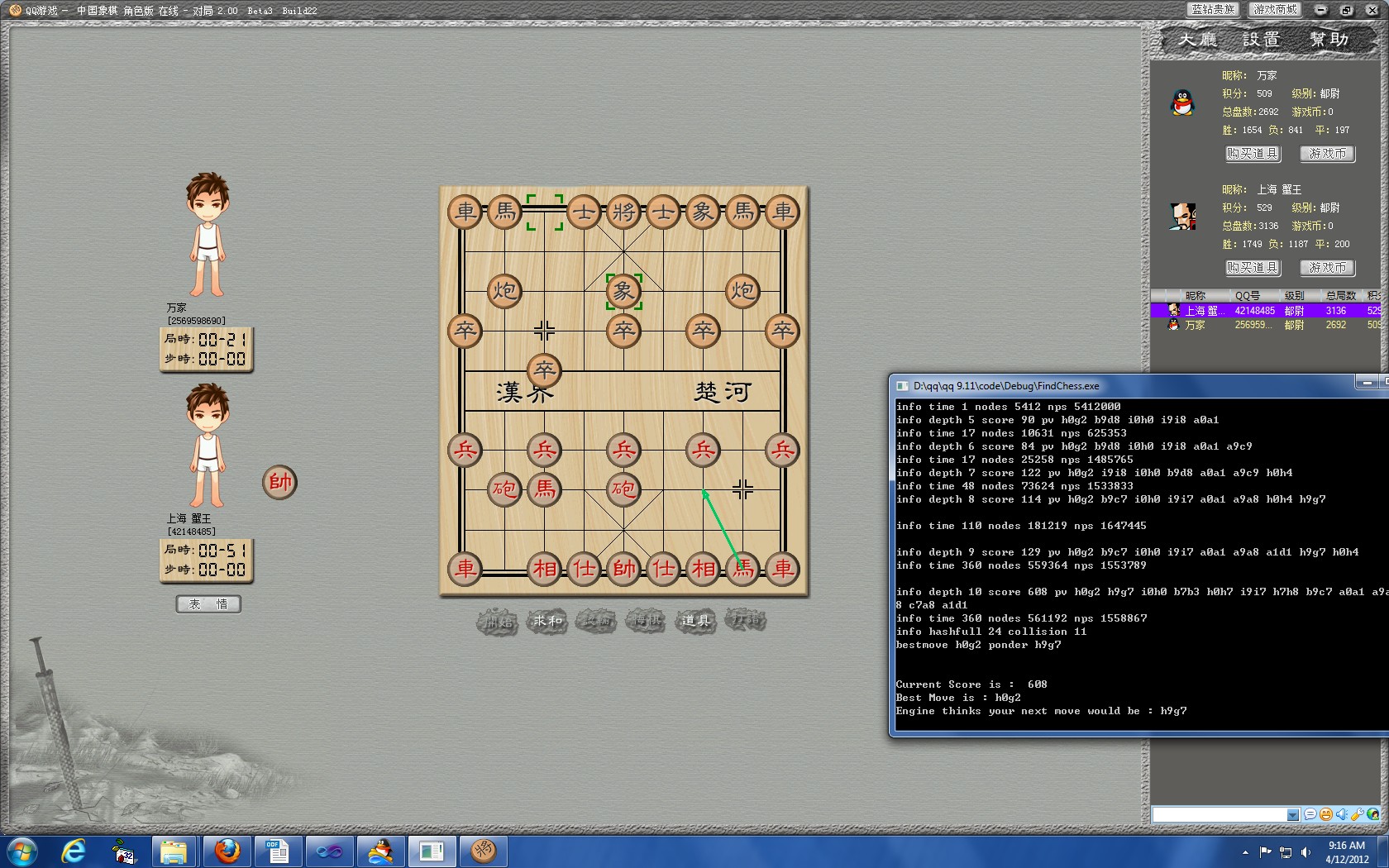Open Firefox from the taskbar
This screenshot has height=868, width=1389.
pos(227,851)
